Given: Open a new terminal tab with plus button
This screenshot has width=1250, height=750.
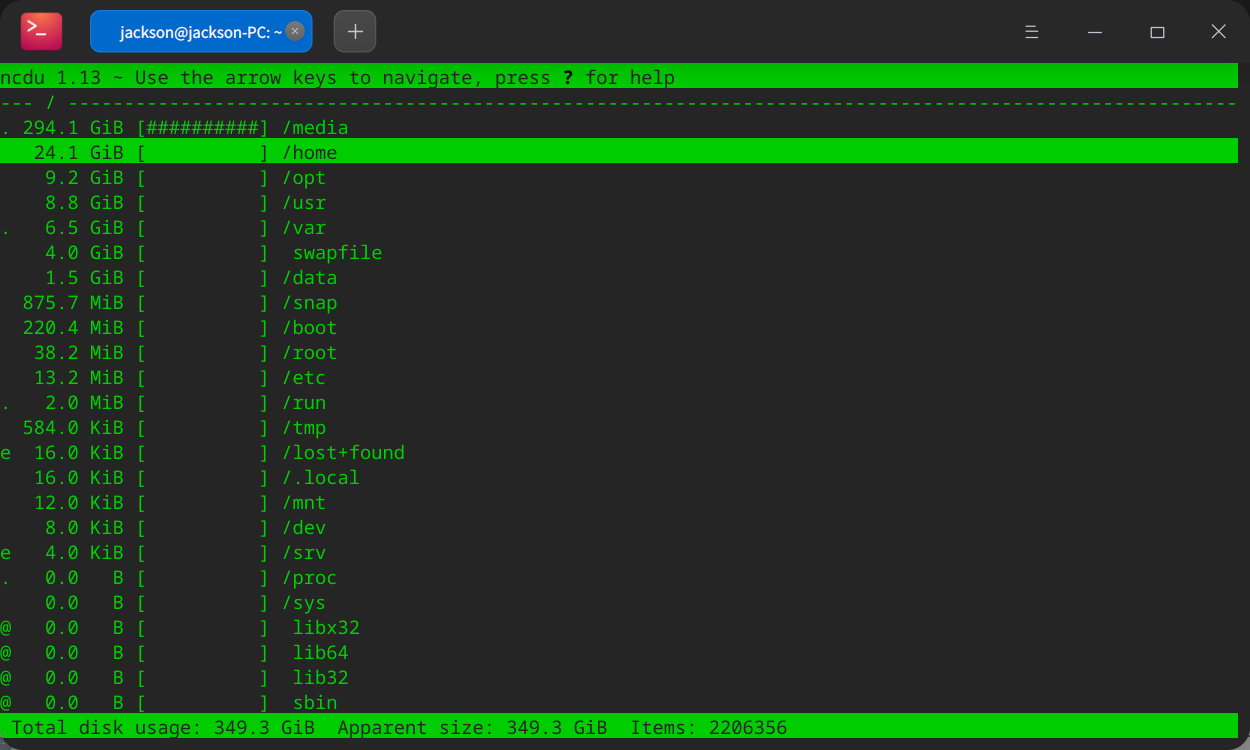Looking at the screenshot, I should (355, 31).
